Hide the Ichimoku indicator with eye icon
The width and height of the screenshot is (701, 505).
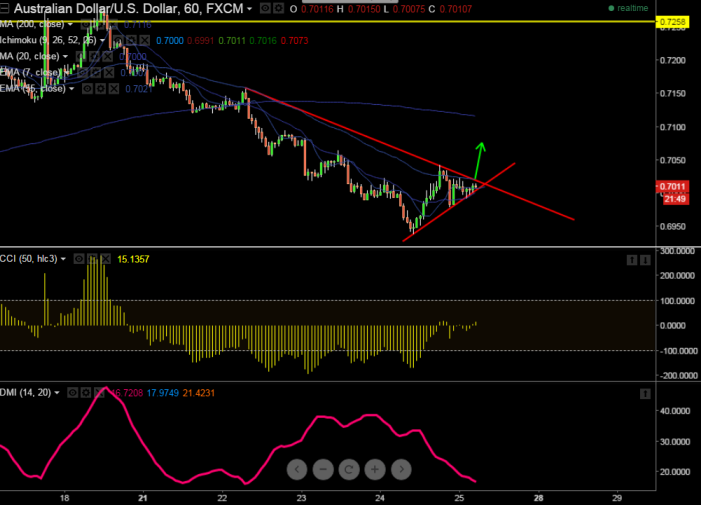click(x=118, y=40)
